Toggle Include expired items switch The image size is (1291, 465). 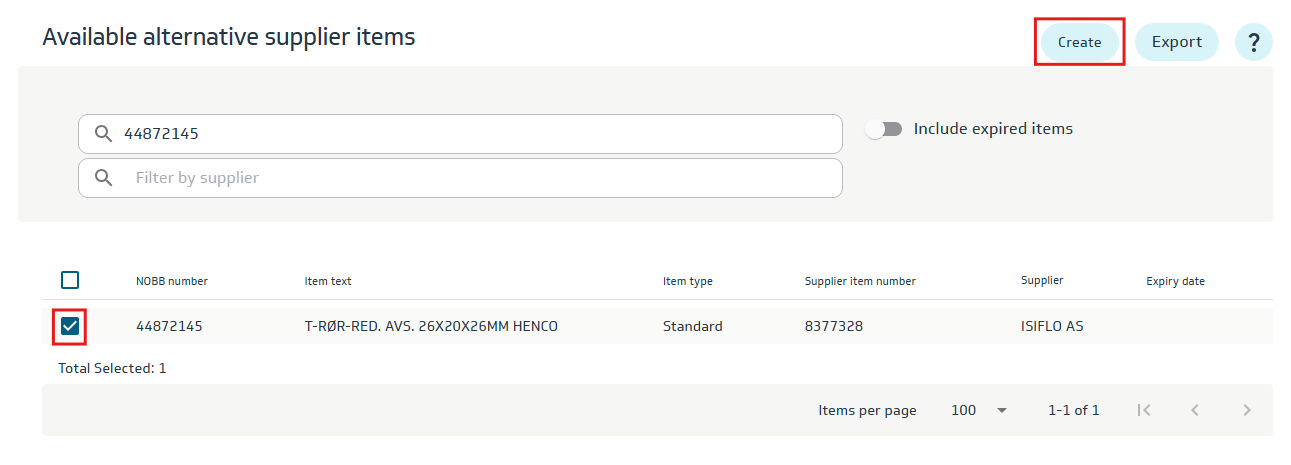[x=884, y=129]
